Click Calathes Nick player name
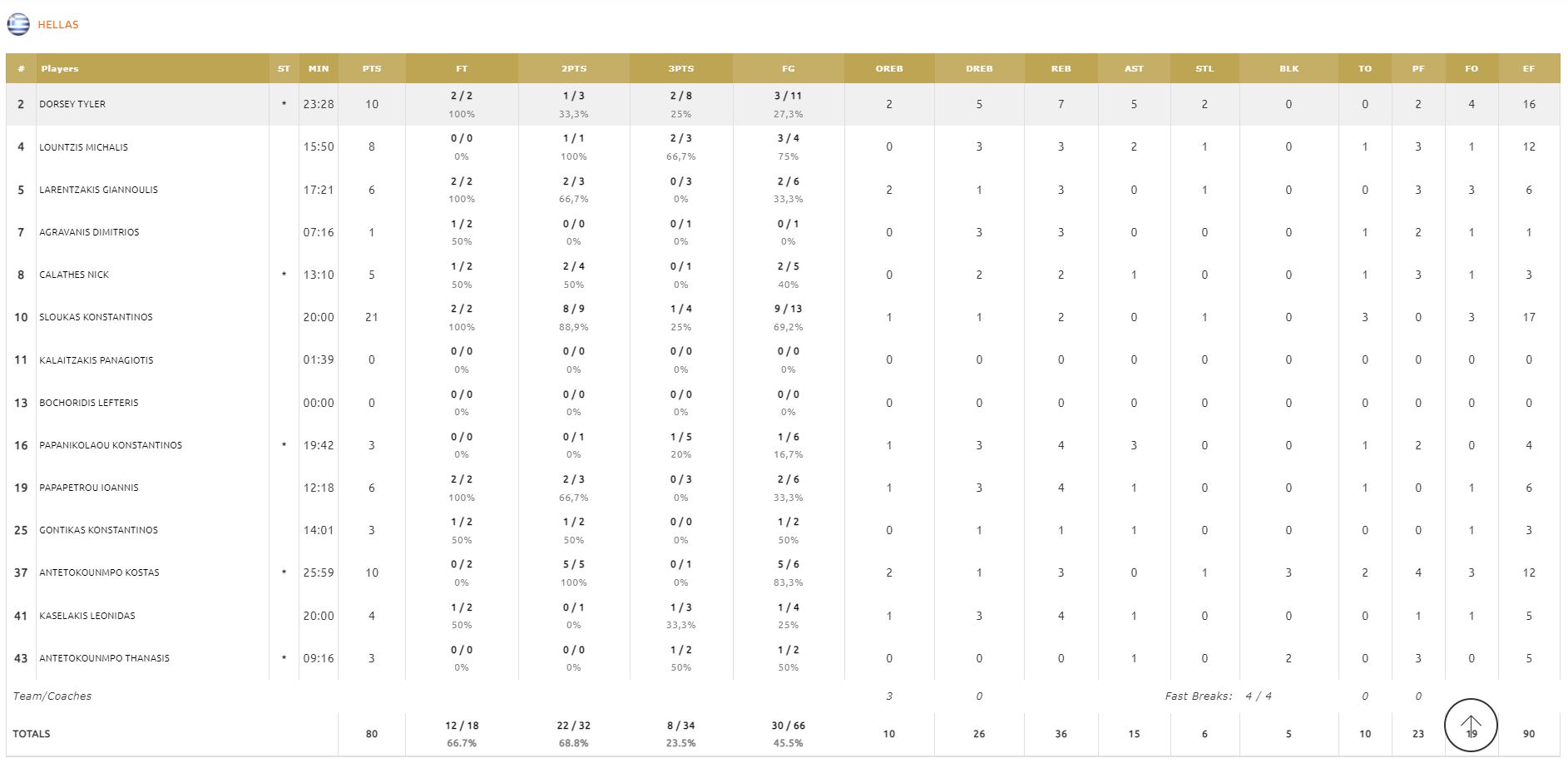 (x=74, y=275)
